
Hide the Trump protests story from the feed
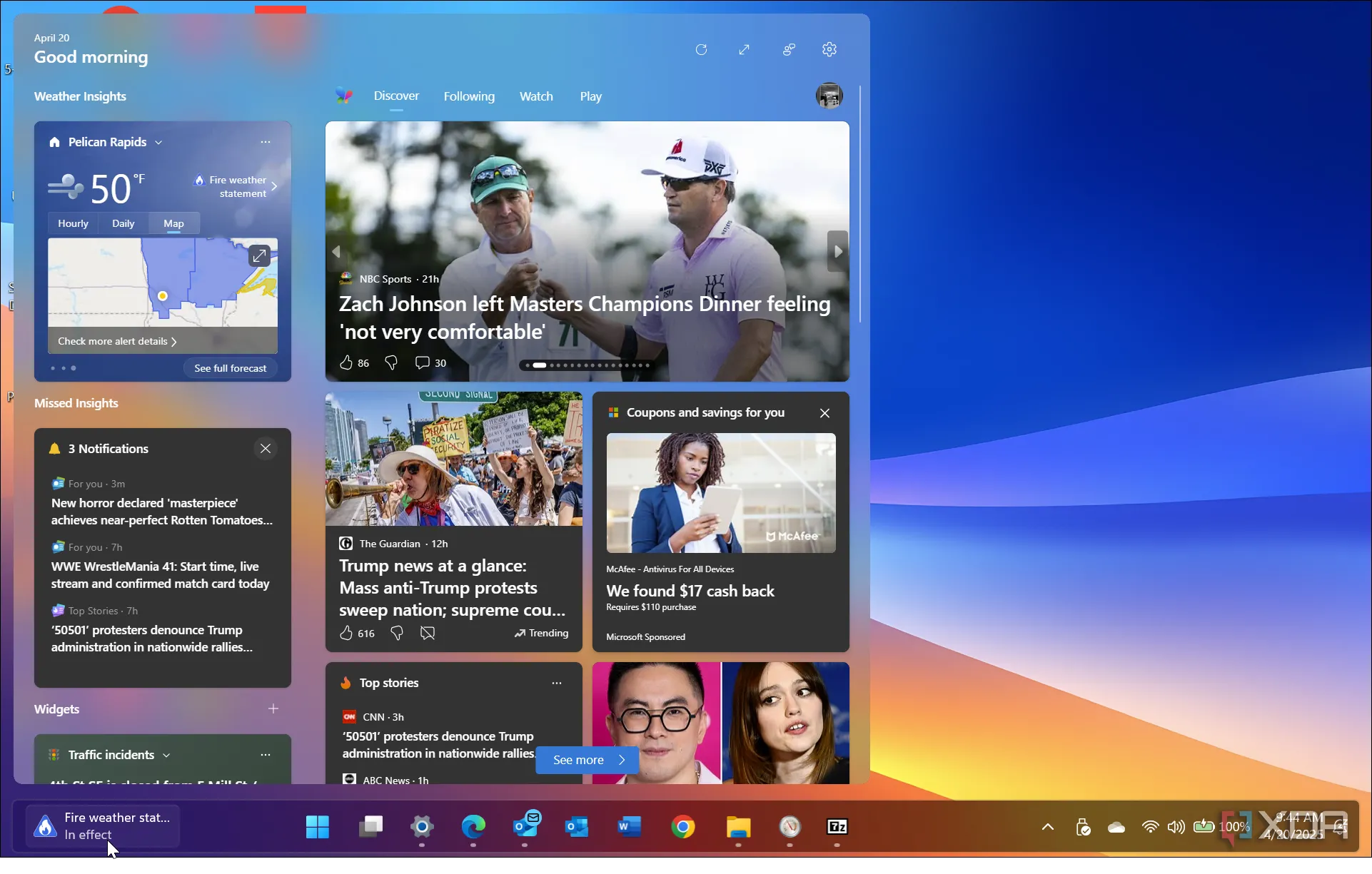pos(427,633)
